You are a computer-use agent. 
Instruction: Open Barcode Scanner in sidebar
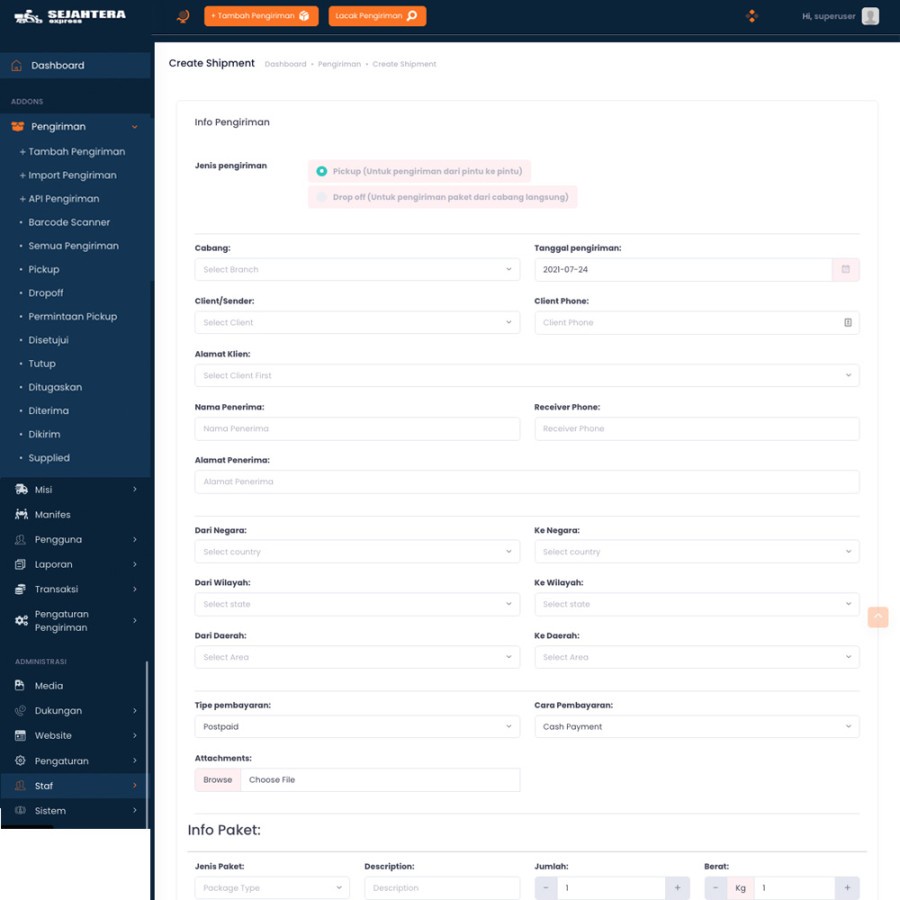[69, 222]
